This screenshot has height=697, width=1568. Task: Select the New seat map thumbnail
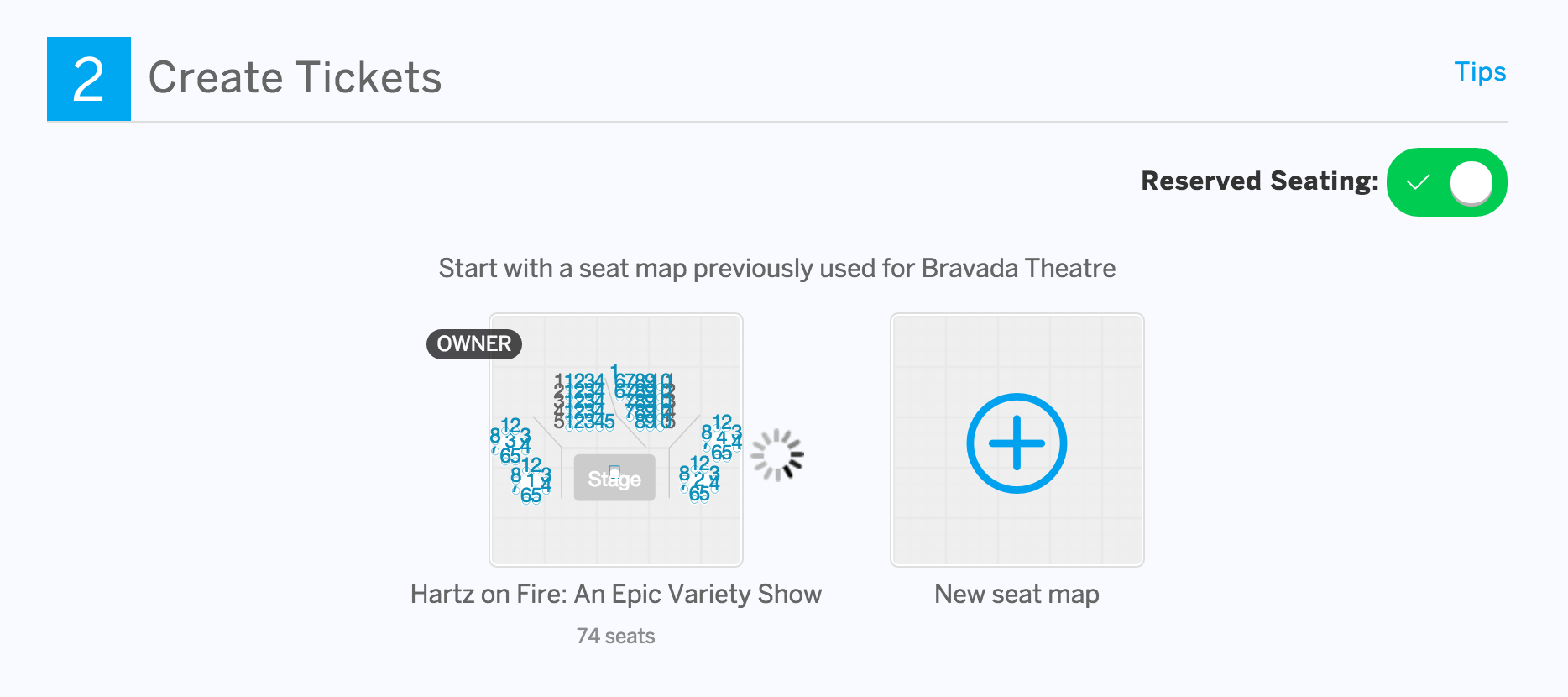pos(1017,440)
